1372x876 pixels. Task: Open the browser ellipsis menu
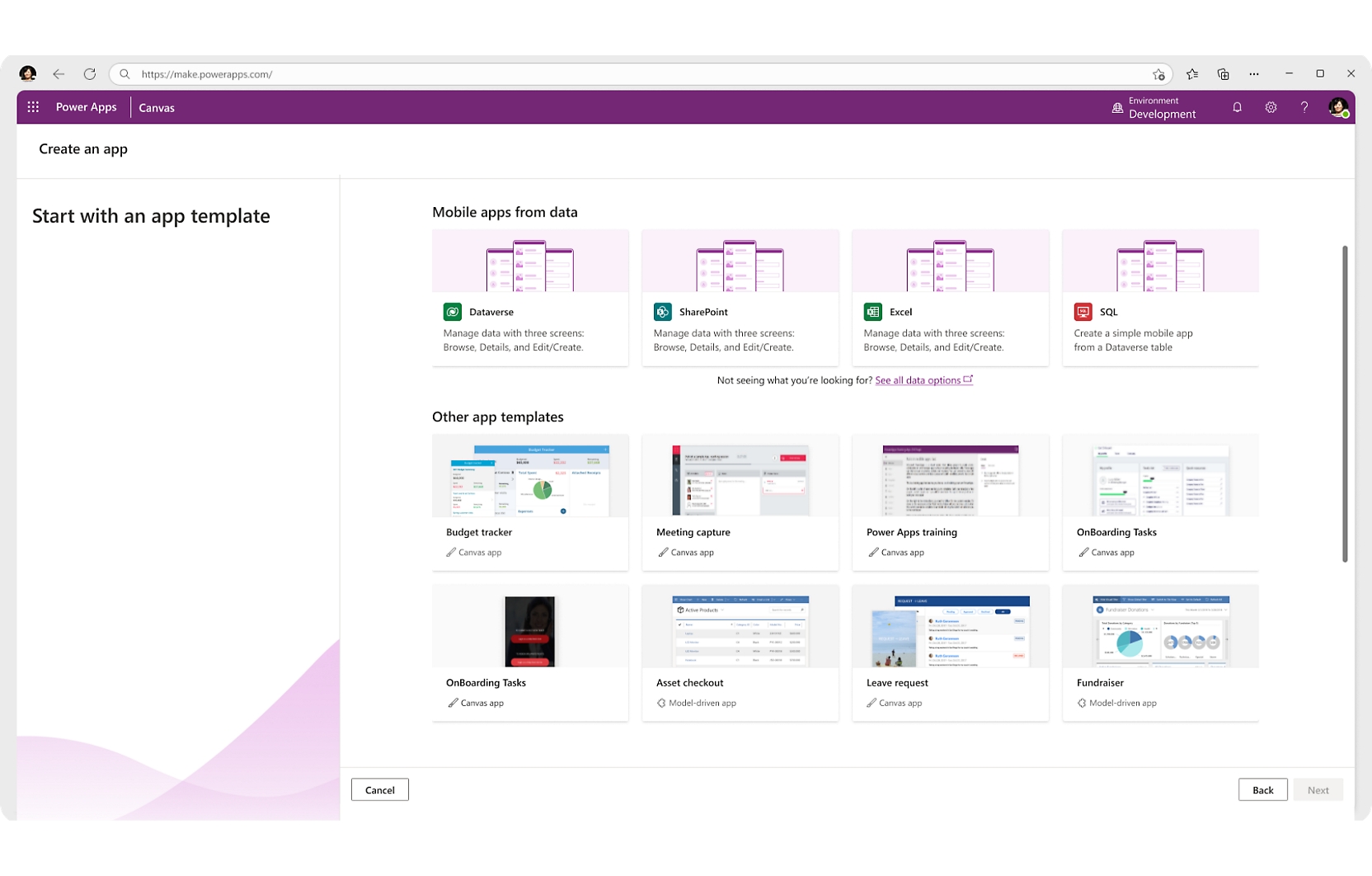1254,74
